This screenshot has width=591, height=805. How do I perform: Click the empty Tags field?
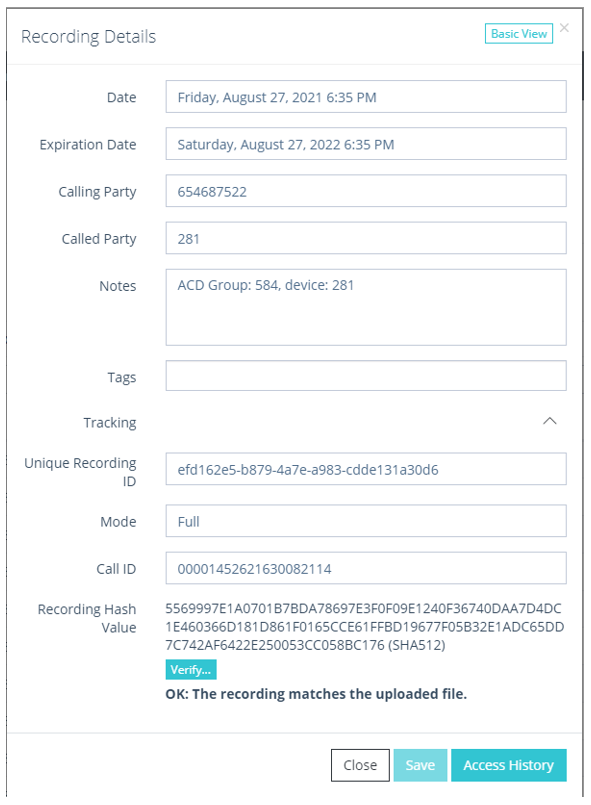[x=366, y=375]
